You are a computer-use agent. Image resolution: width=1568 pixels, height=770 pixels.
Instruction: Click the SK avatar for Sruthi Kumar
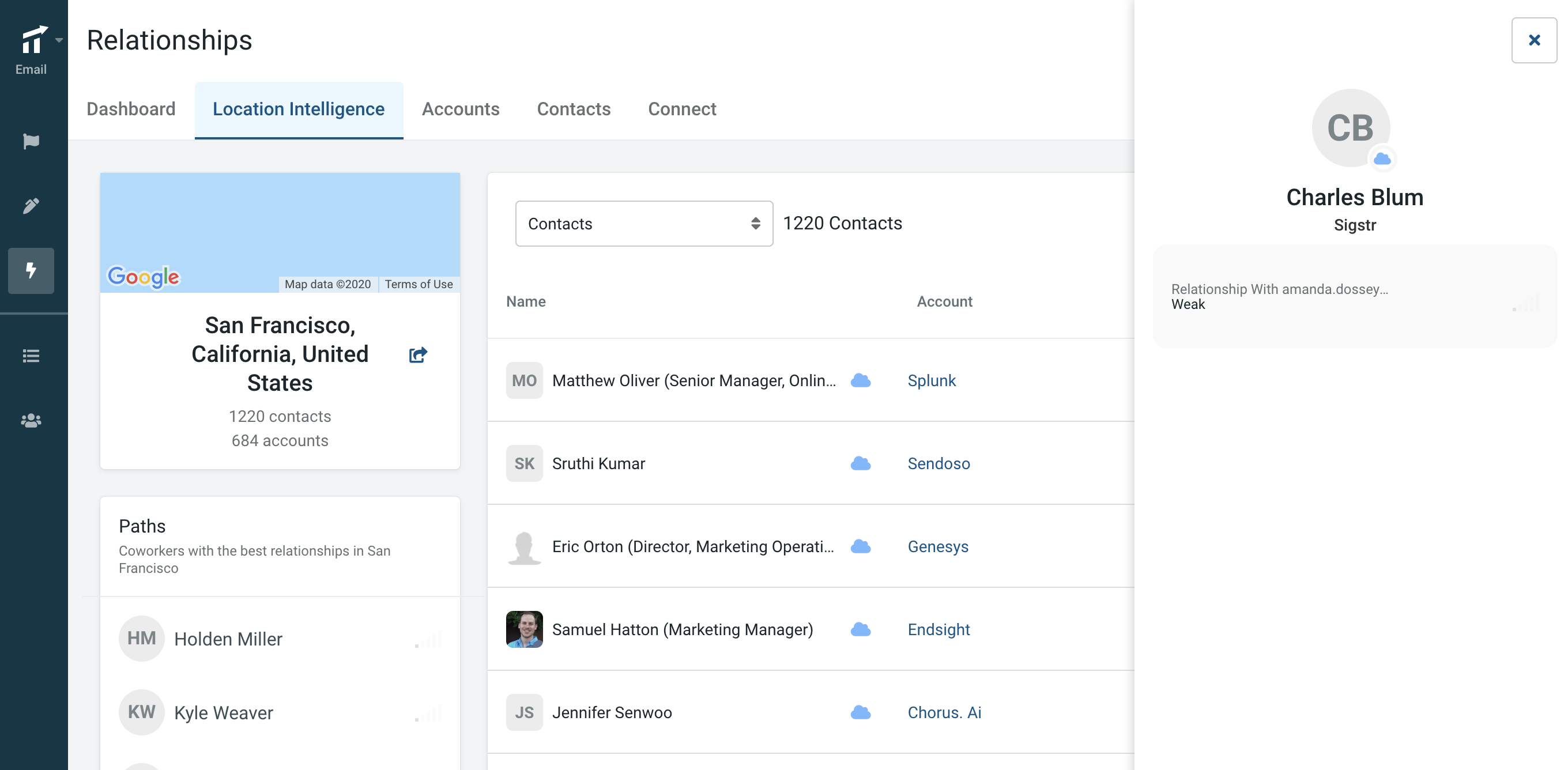[524, 463]
